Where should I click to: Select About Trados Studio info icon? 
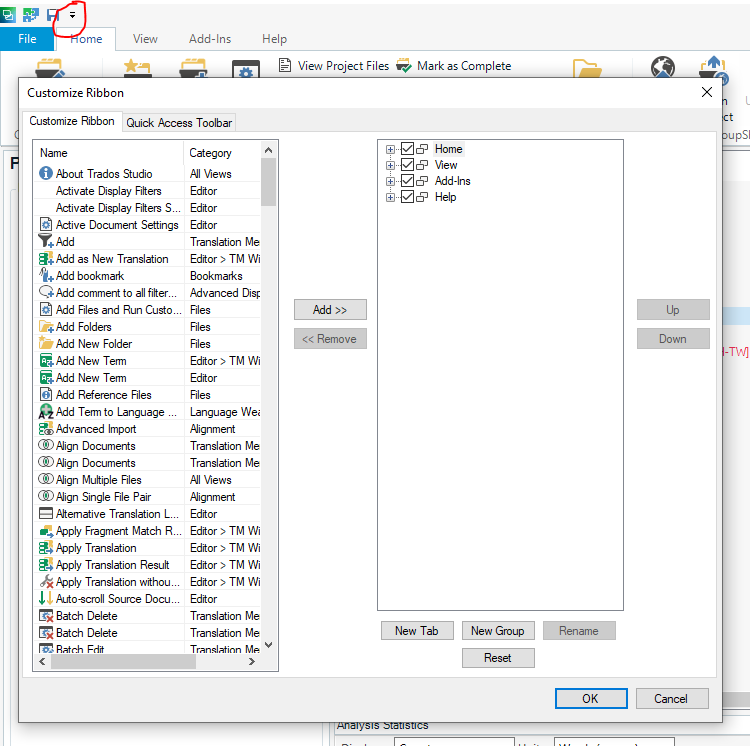click(x=45, y=173)
